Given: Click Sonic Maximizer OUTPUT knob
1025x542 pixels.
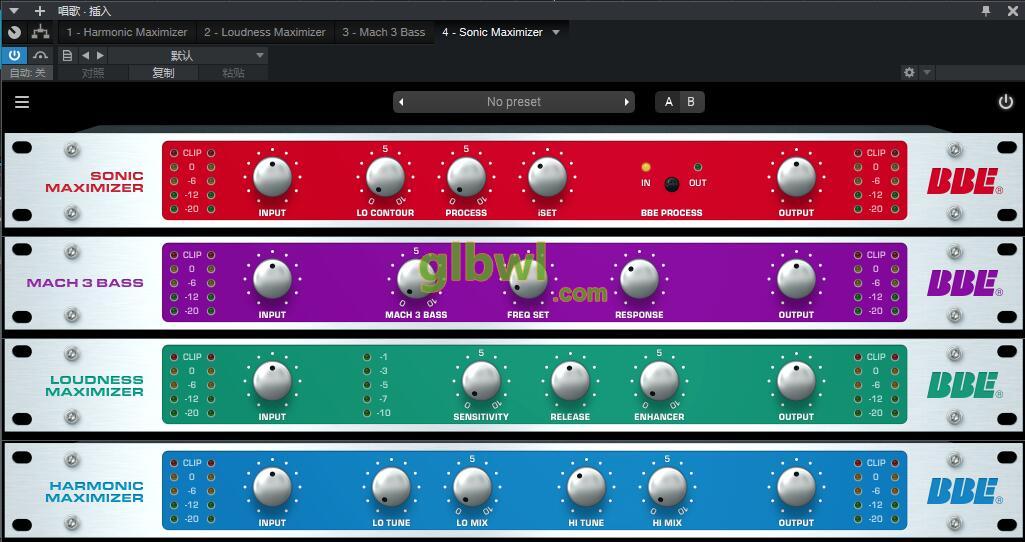Looking at the screenshot, I should 796,177.
